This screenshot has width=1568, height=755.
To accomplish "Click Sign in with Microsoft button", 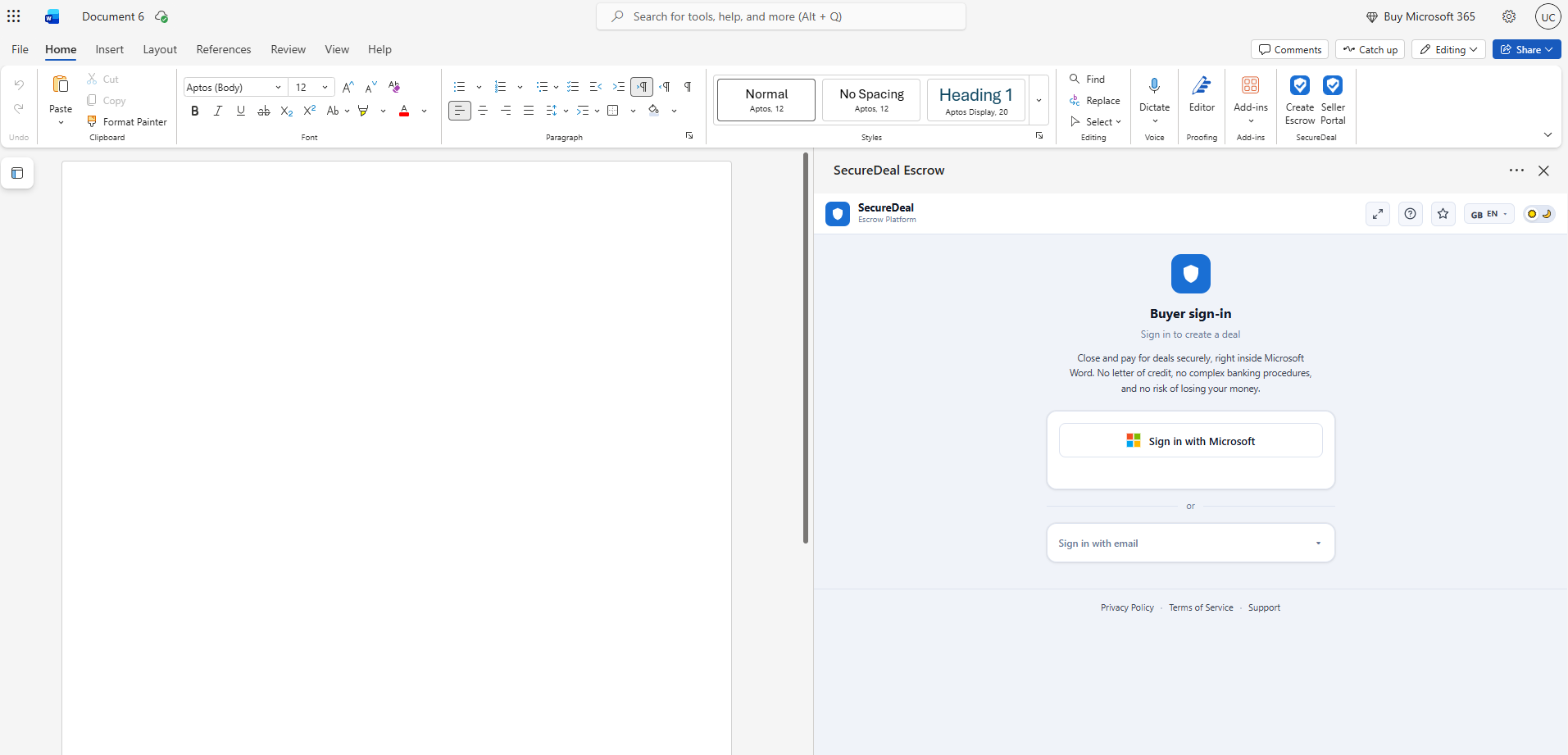I will pyautogui.click(x=1190, y=441).
